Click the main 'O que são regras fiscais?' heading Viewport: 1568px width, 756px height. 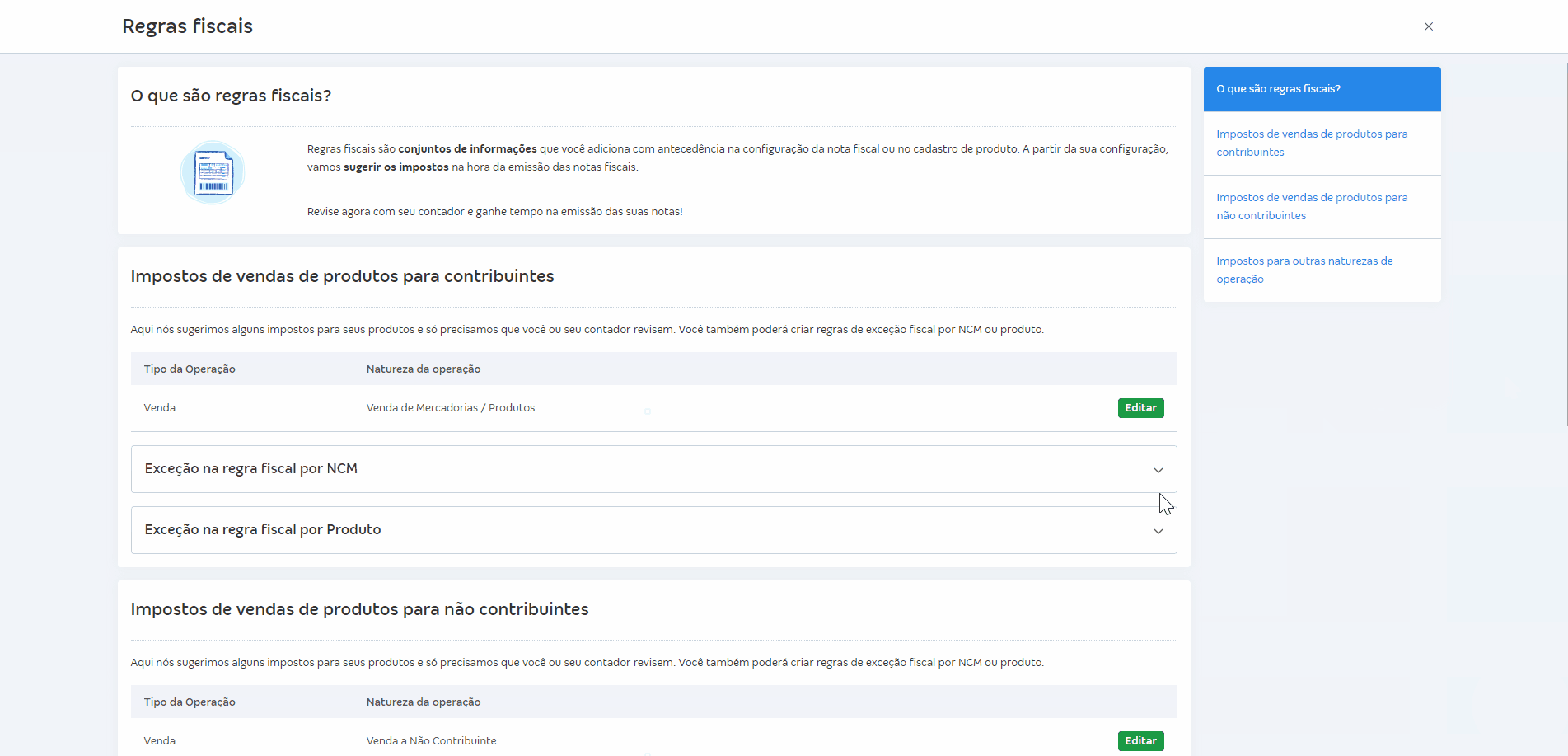coord(231,96)
